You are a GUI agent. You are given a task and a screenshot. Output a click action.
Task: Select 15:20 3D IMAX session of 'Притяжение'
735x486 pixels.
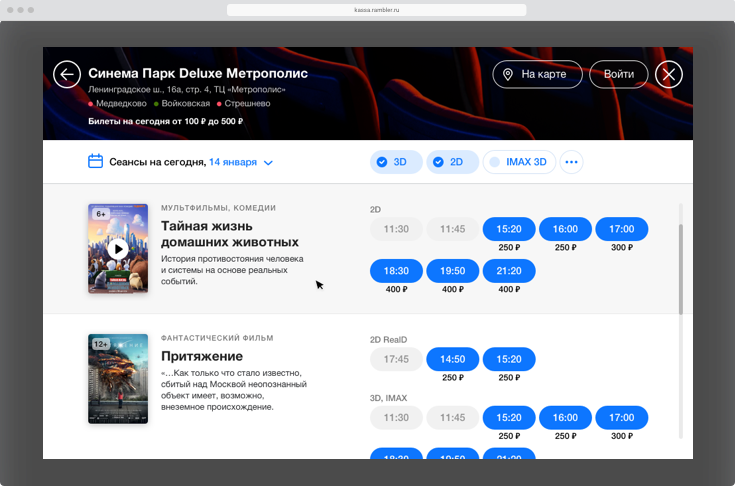[x=509, y=418]
